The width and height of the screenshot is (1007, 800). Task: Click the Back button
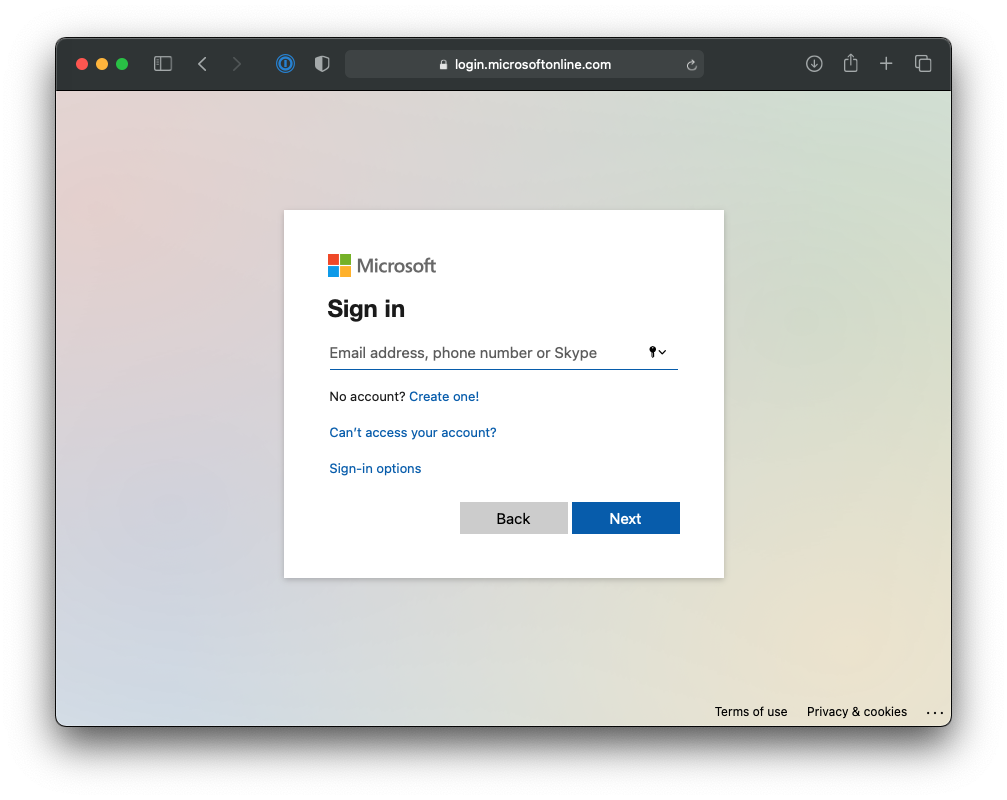(514, 518)
